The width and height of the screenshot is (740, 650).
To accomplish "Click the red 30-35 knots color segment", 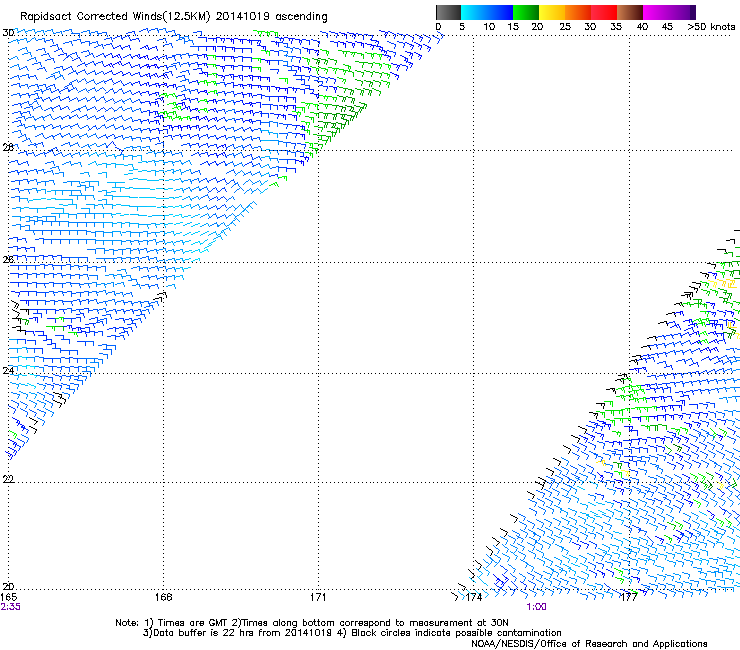I will click(604, 12).
